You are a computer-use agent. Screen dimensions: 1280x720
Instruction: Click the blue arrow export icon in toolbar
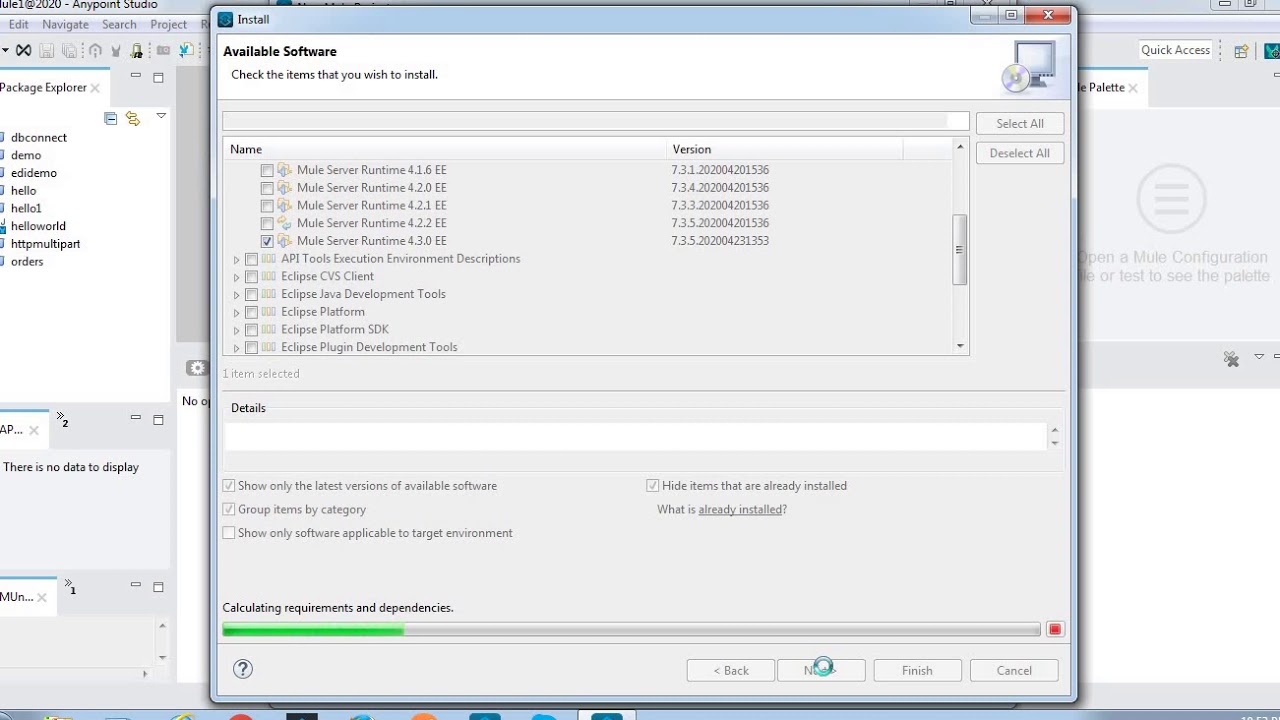(186, 50)
